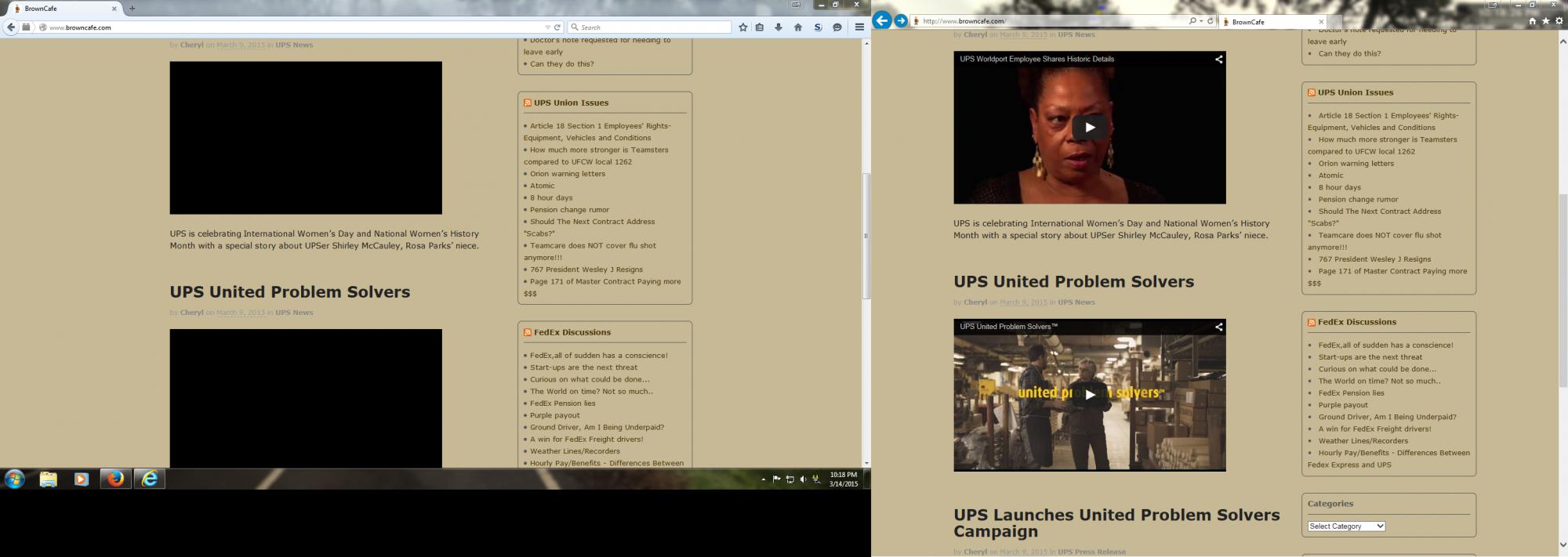Open the Internet Explorer address dropdown arrow
This screenshot has width=1568, height=557.
click(x=1201, y=21)
